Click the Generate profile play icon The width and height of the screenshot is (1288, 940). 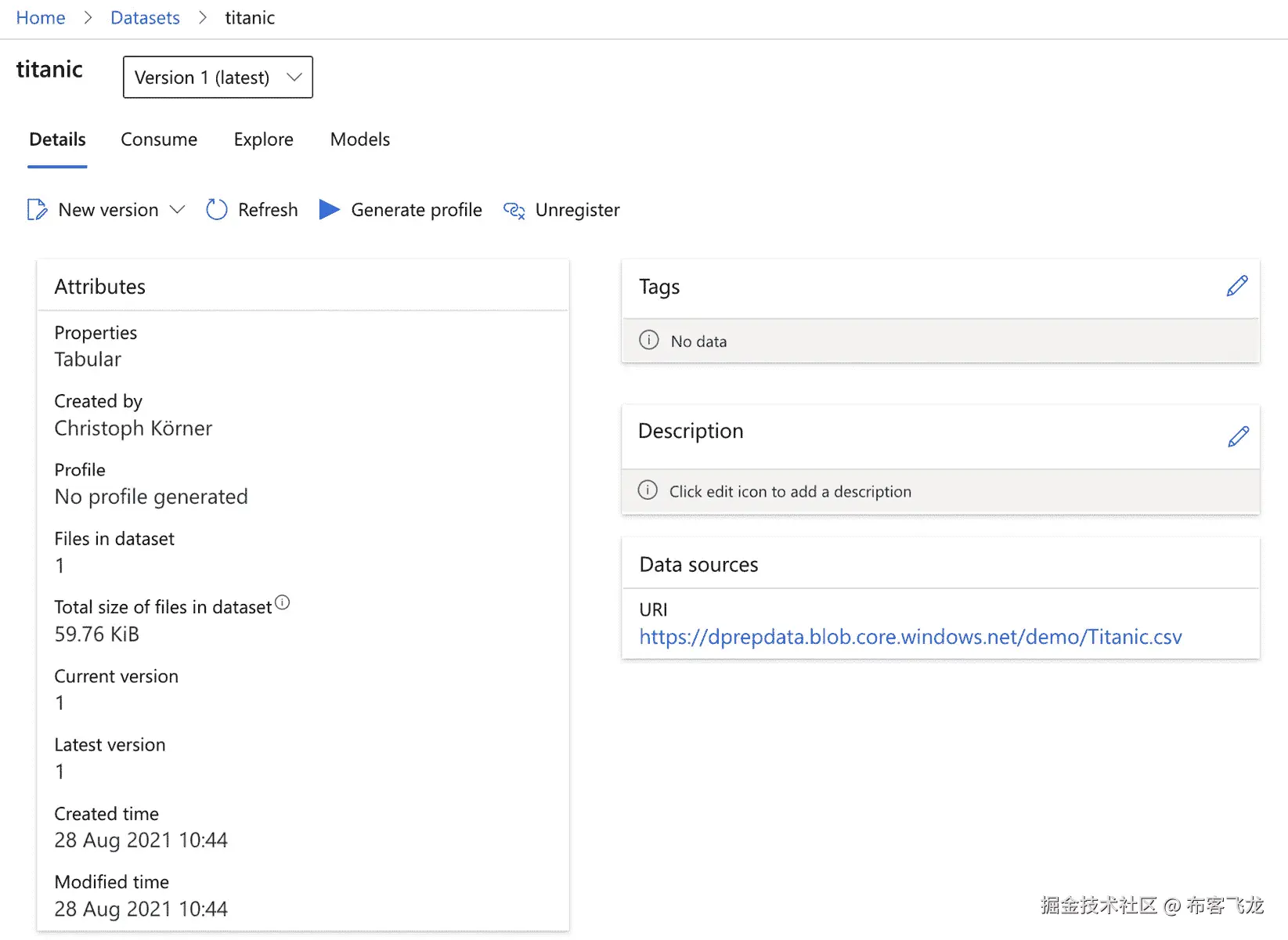click(x=330, y=210)
